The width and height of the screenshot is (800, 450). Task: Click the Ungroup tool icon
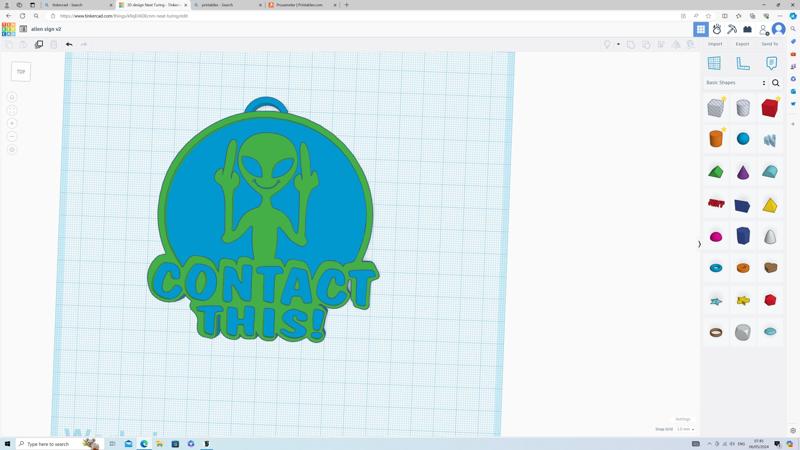pyautogui.click(x=646, y=44)
